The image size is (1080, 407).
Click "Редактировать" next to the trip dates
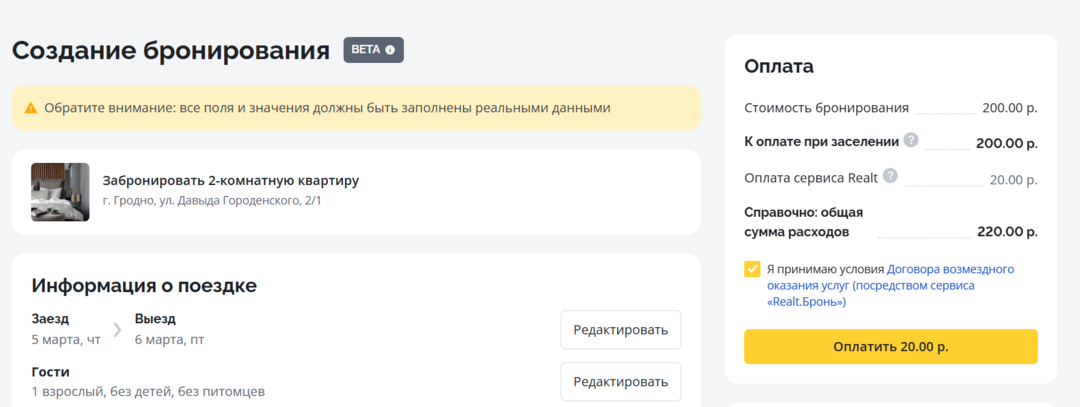(620, 329)
